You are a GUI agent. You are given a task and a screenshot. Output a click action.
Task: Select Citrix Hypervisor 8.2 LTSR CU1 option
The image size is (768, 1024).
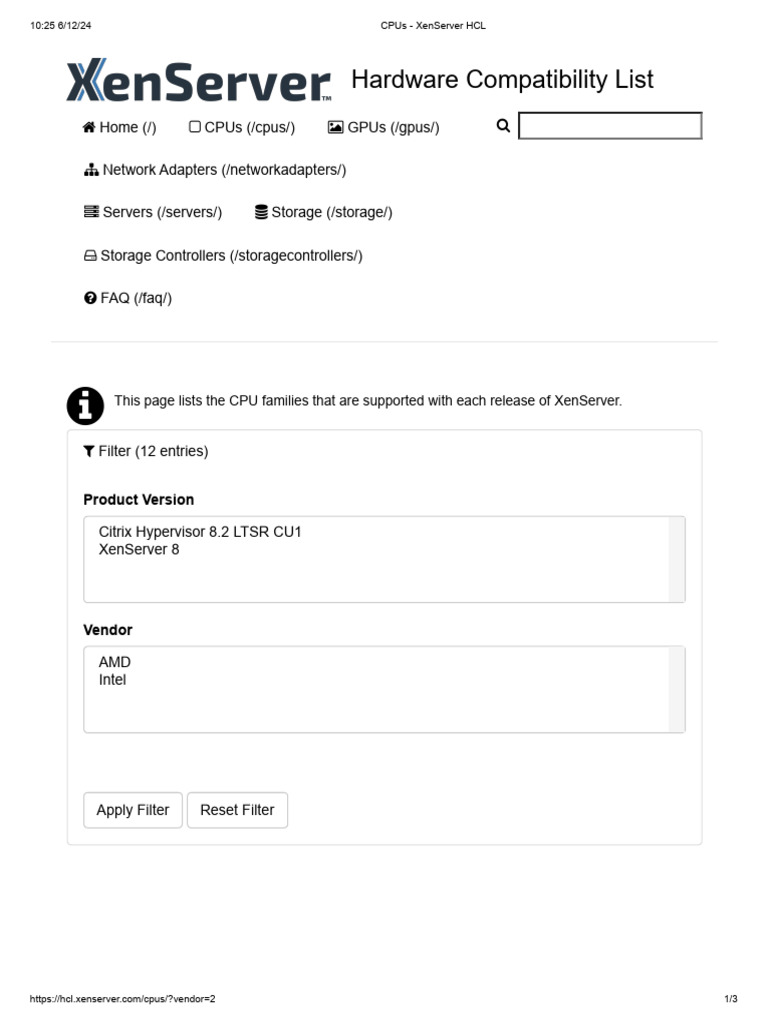(x=200, y=532)
